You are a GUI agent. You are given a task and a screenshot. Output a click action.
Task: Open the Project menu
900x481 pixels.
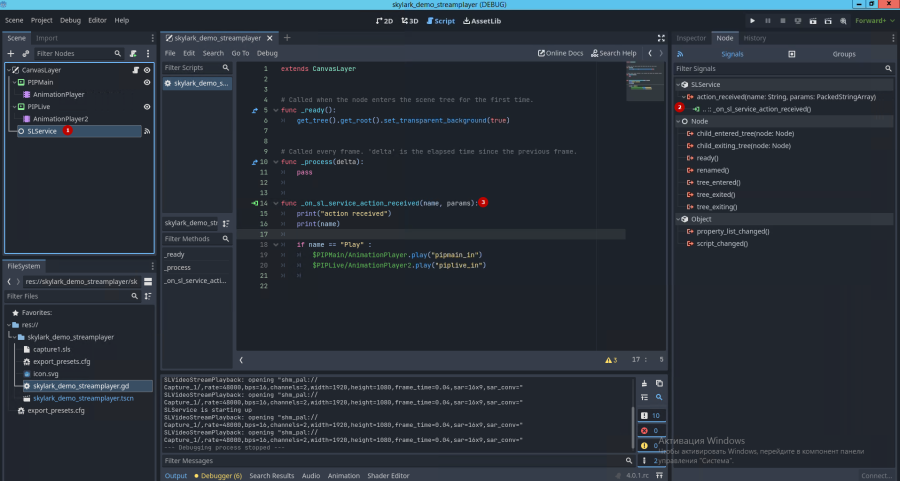point(41,20)
